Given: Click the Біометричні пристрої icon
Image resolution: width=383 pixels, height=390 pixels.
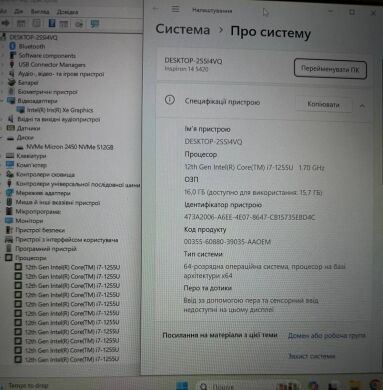Looking at the screenshot, I should coord(12,92).
